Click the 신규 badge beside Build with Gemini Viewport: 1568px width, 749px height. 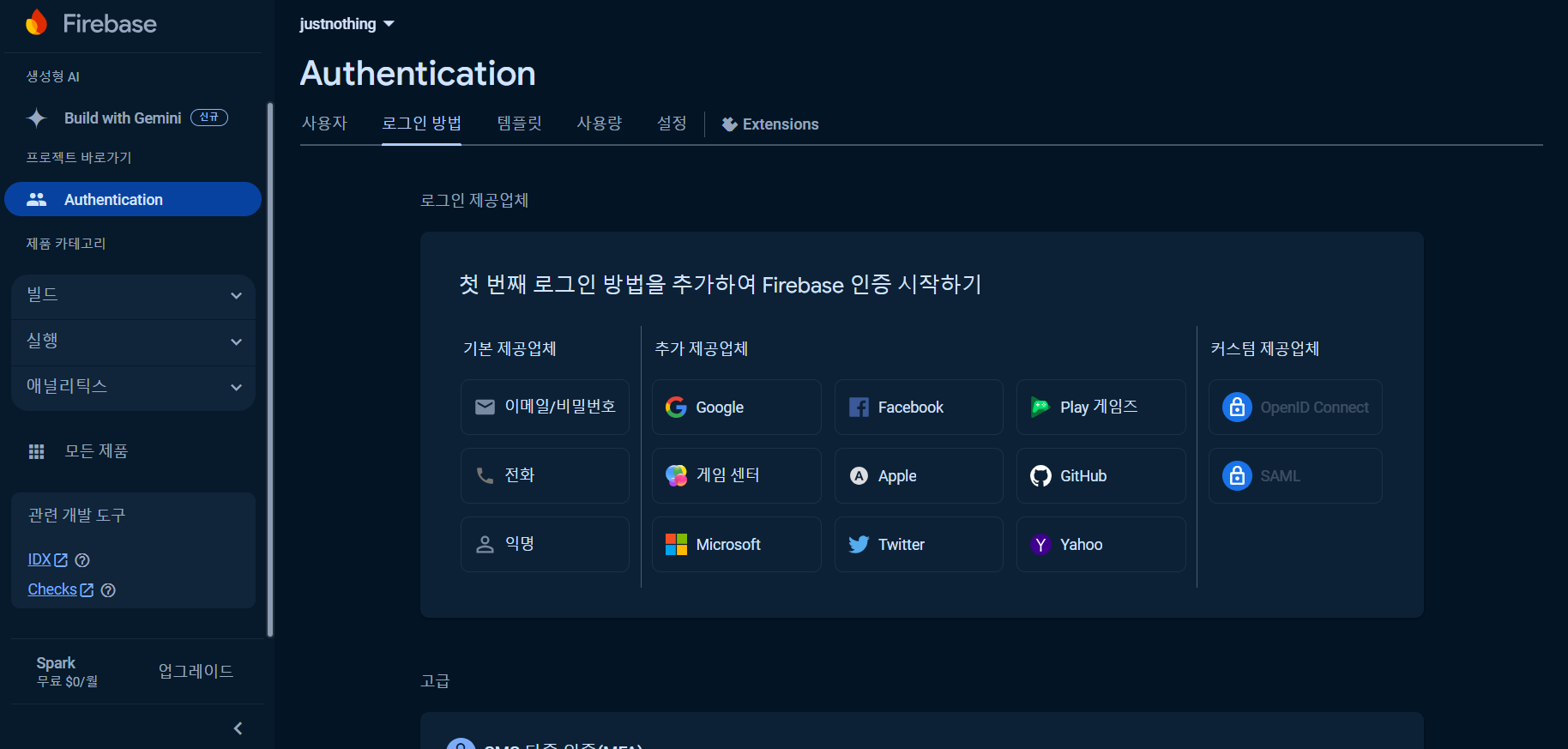coord(209,118)
